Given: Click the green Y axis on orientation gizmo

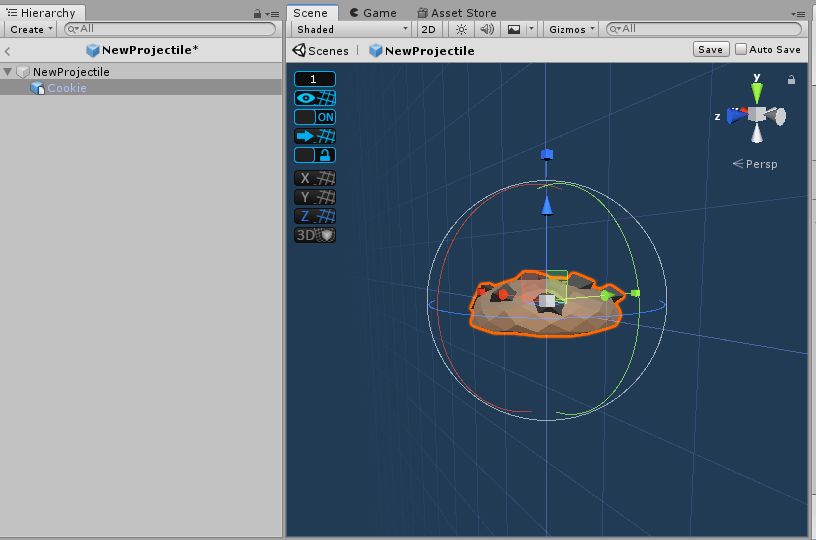Looking at the screenshot, I should 757,92.
